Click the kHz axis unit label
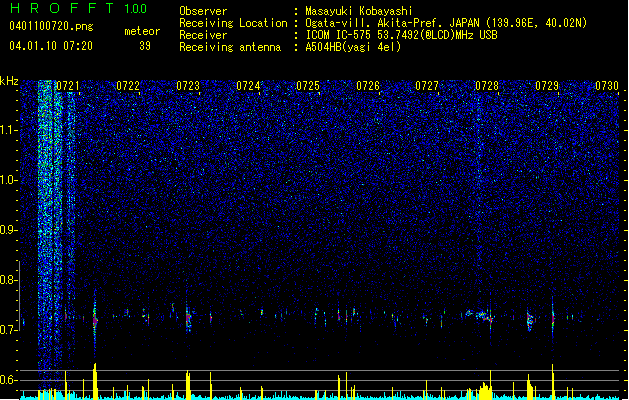Screen dimensions: 629x400 9,81
